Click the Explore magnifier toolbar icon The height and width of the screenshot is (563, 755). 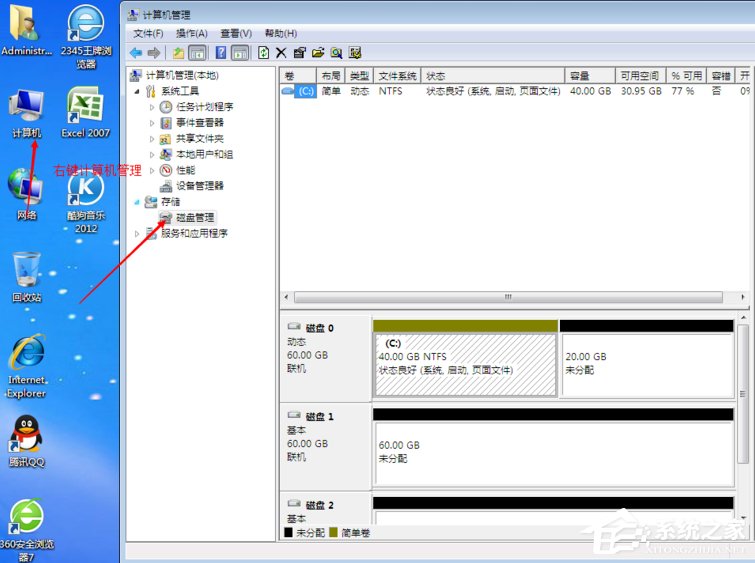tap(336, 52)
